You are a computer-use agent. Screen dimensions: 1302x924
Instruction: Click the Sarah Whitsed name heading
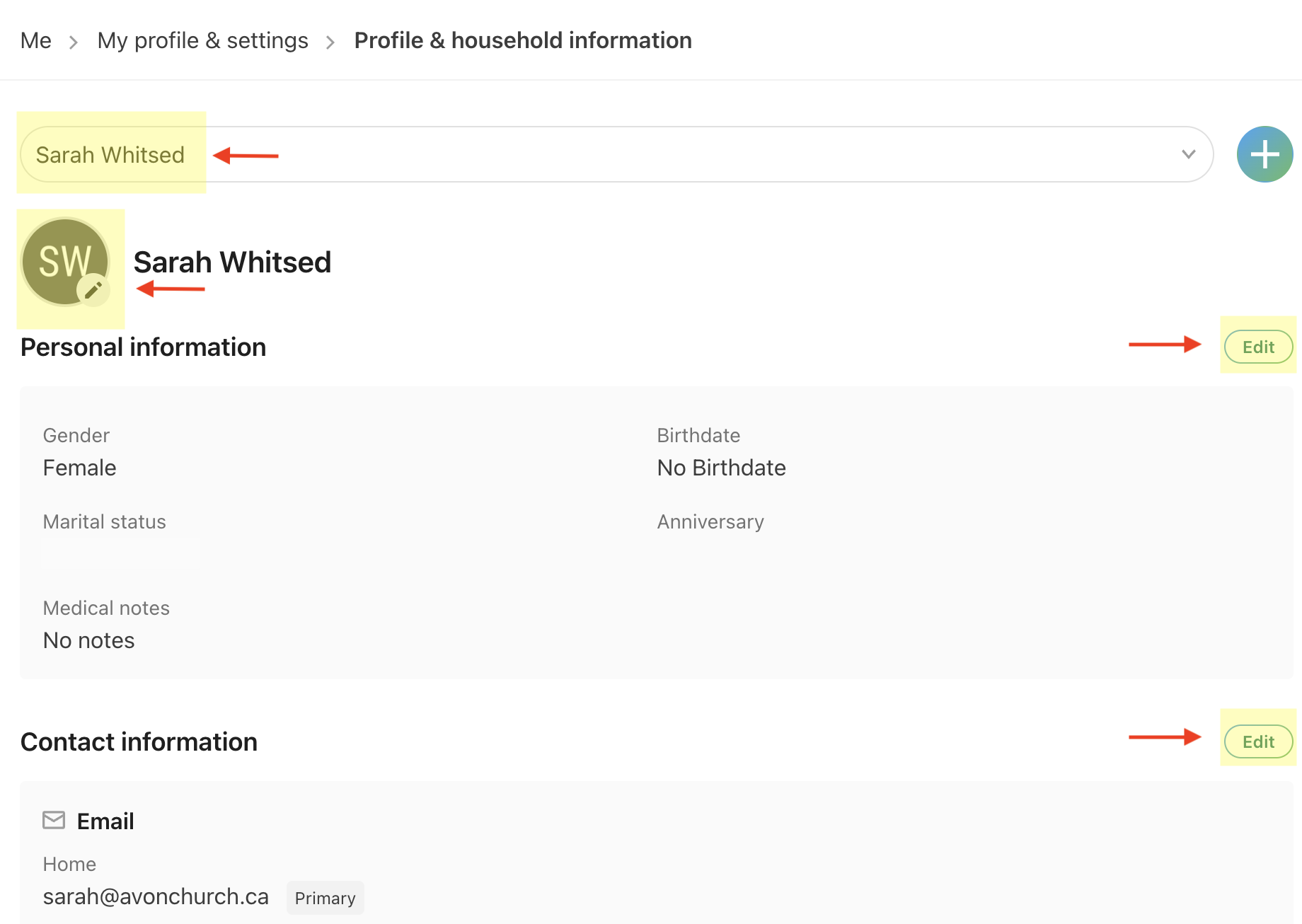click(x=232, y=262)
